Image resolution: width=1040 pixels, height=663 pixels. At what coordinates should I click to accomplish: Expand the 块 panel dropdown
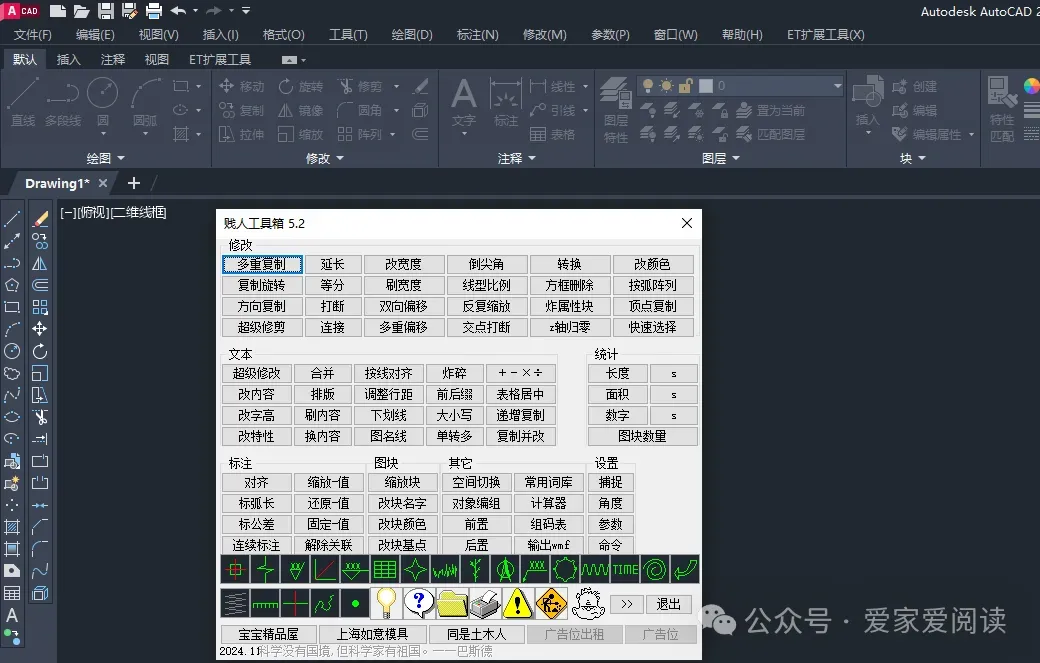point(912,158)
